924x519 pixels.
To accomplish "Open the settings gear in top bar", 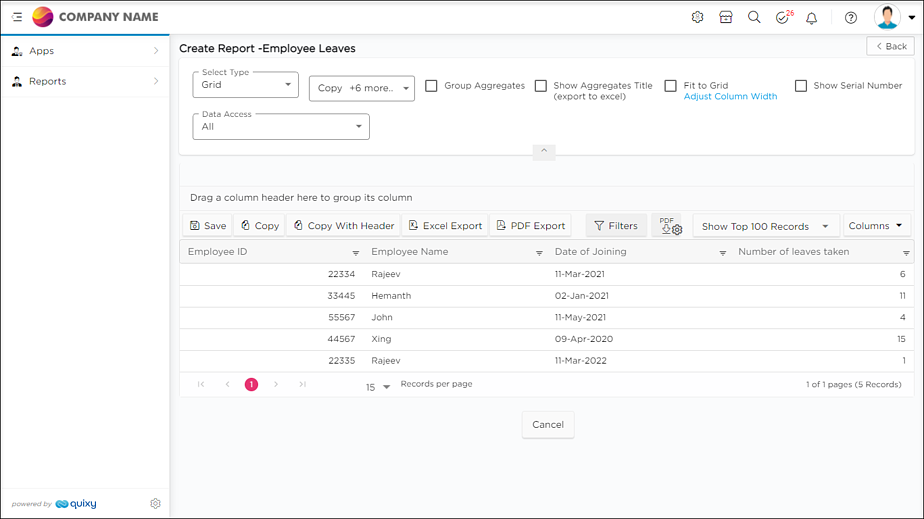I will tap(697, 17).
